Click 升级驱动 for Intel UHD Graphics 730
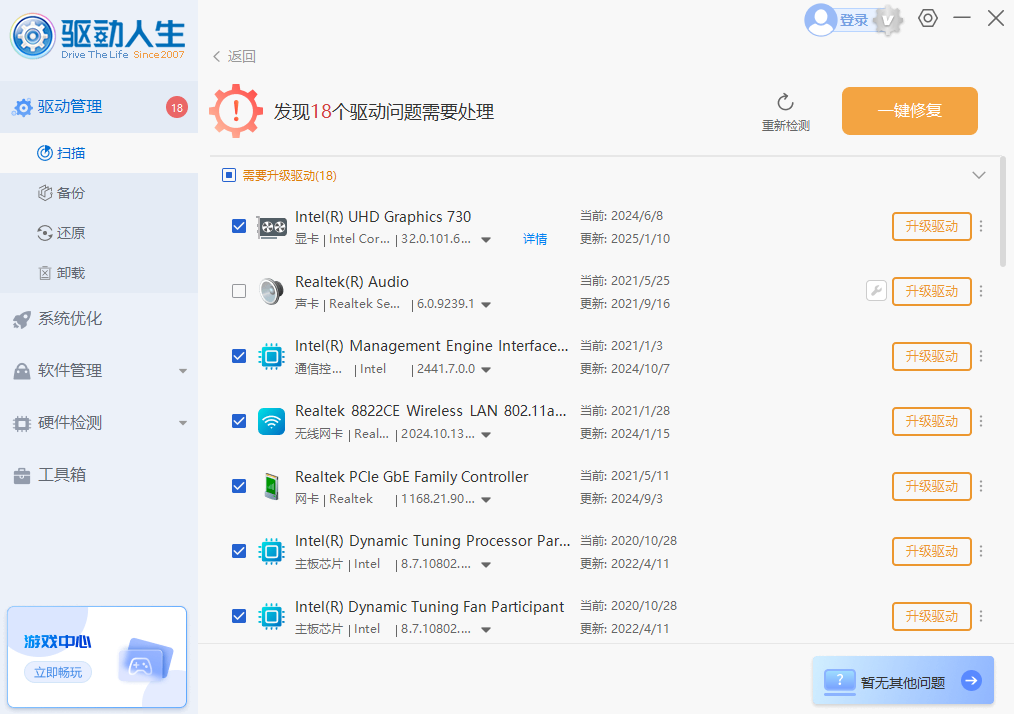Viewport: 1014px width, 714px height. point(931,226)
